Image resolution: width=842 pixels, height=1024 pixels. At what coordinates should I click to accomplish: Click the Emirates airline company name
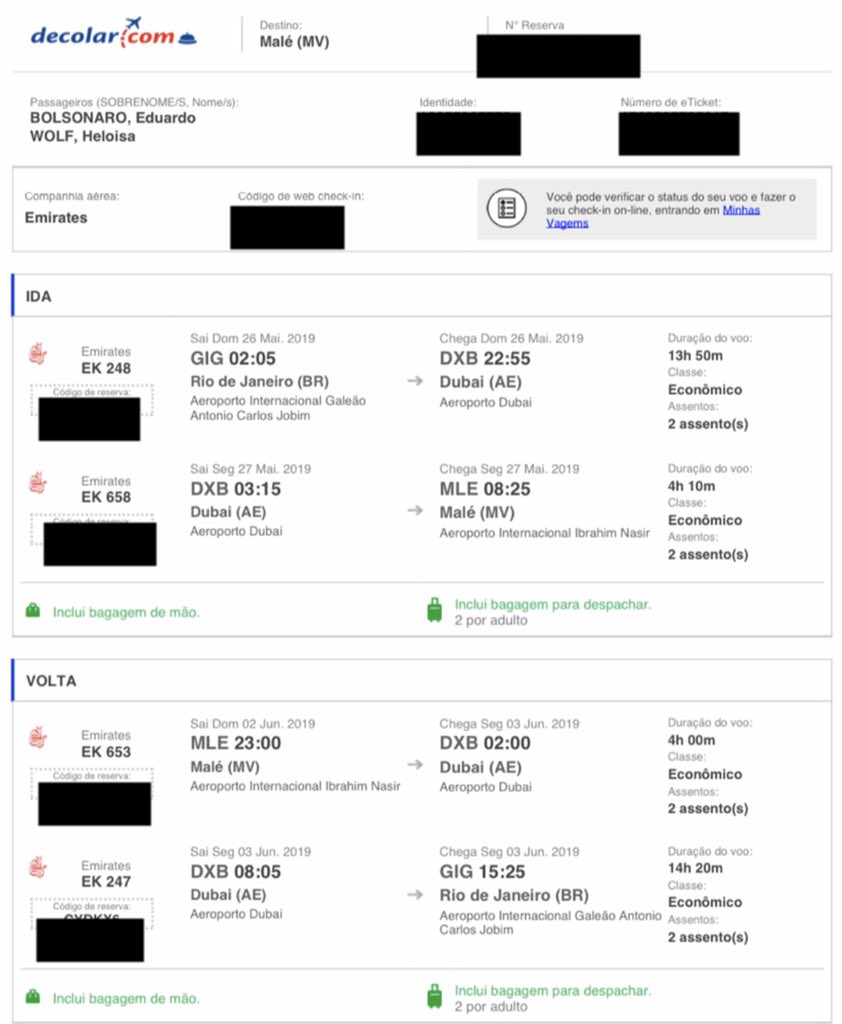pyautogui.click(x=56, y=217)
